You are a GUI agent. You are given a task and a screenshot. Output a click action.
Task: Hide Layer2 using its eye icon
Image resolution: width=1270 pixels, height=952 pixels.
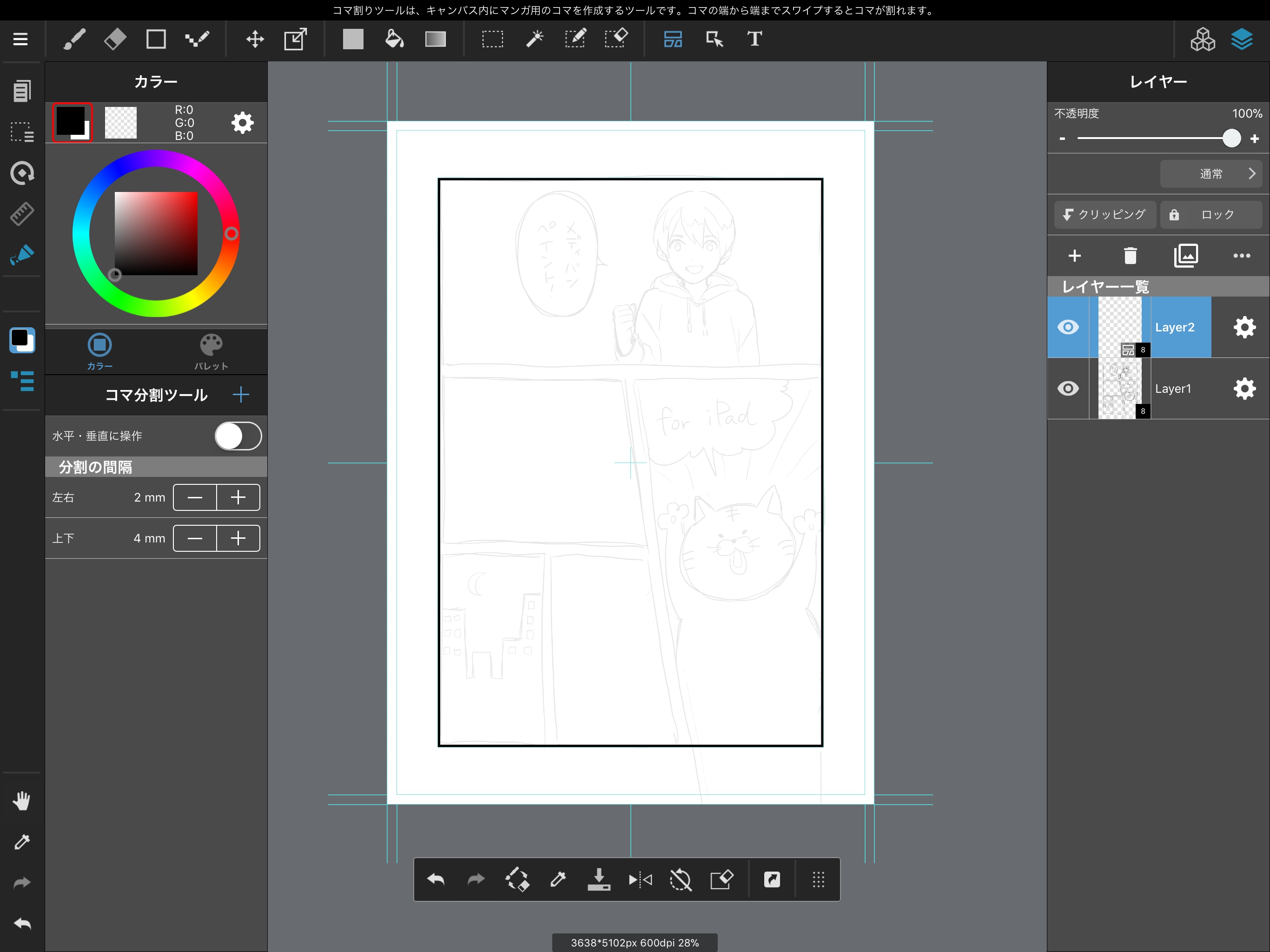[1067, 327]
